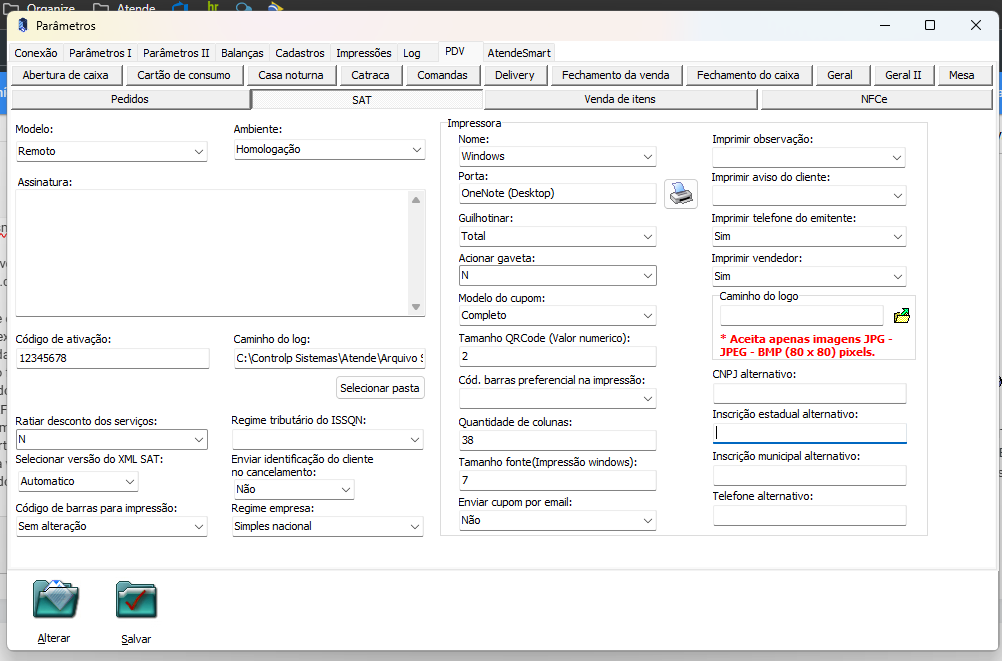The height and width of the screenshot is (661, 1002).
Task: Switch to the Parâmetros I tab
Action: pyautogui.click(x=100, y=53)
